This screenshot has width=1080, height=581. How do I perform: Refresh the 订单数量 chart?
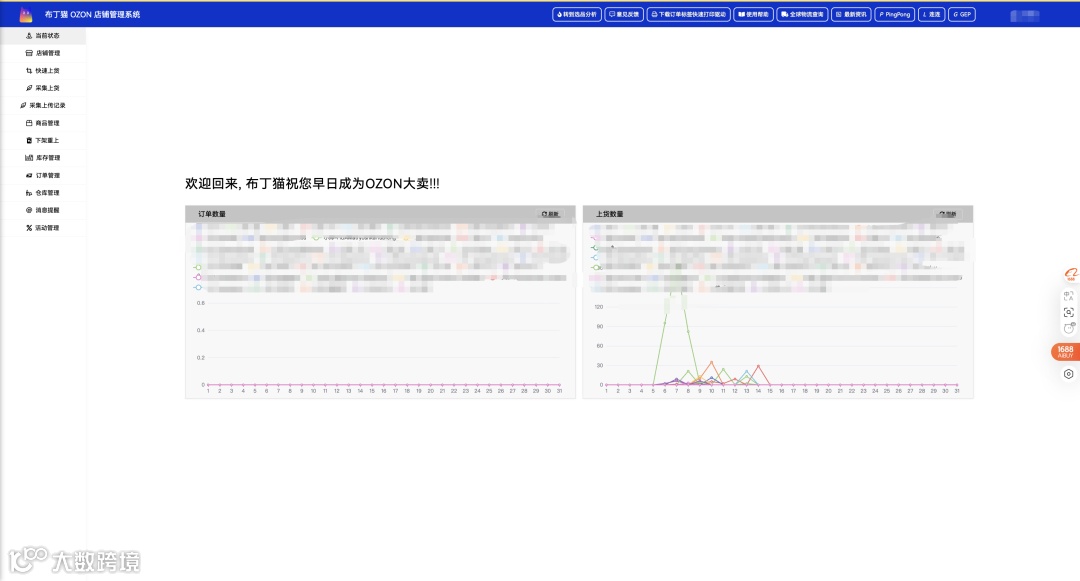[550, 214]
